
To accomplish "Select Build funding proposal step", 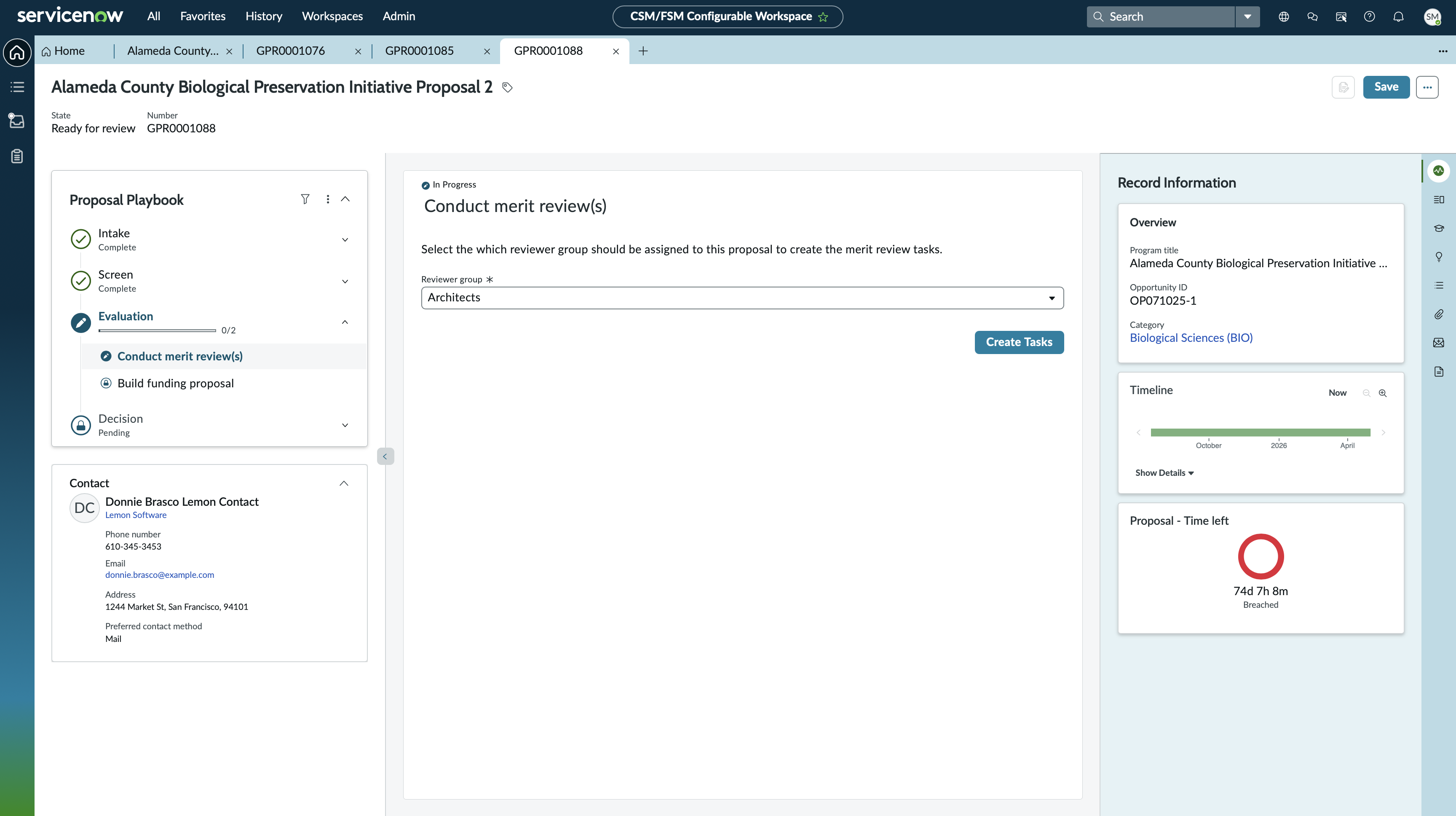I will 175,384.
